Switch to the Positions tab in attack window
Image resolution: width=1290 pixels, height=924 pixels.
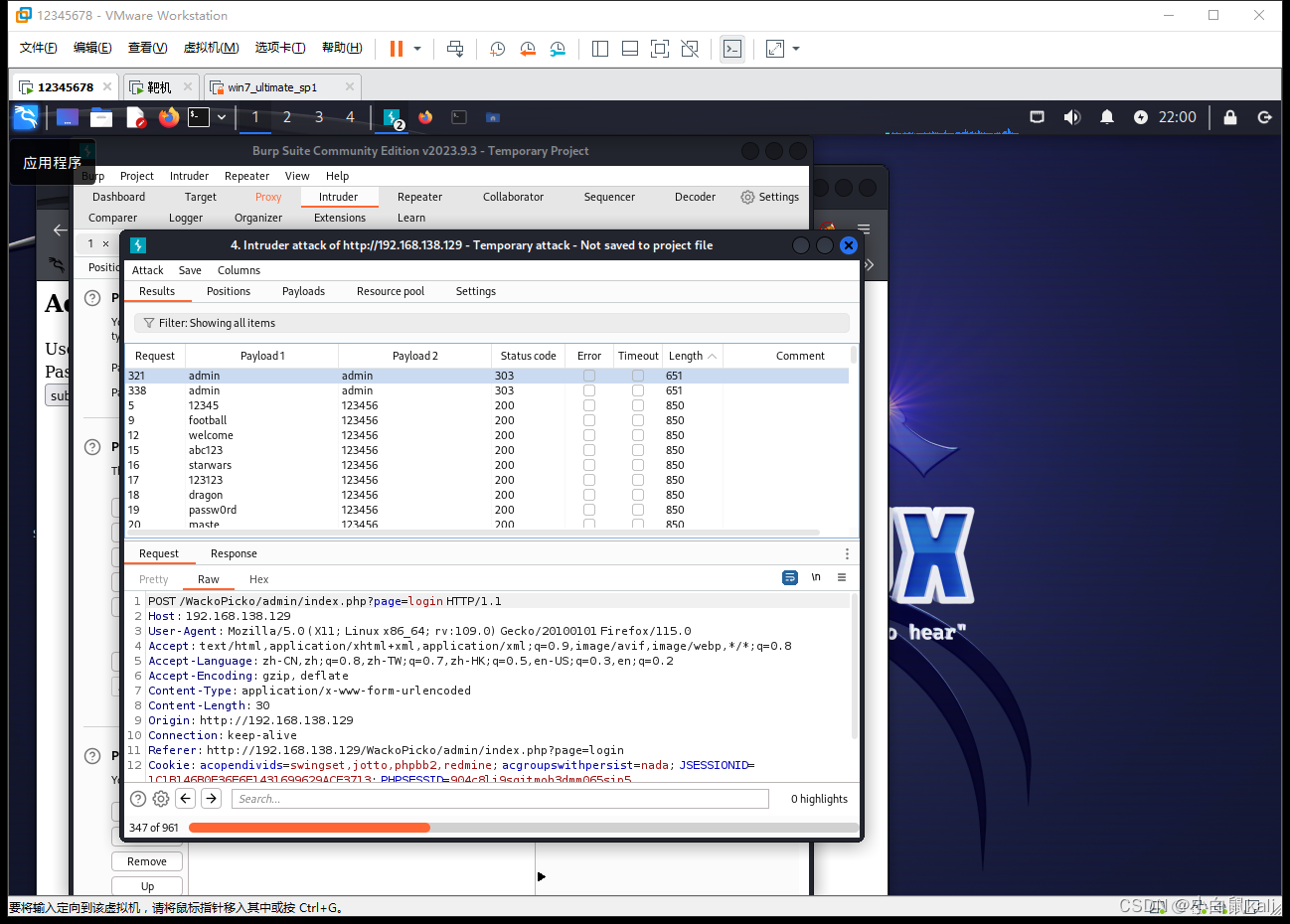[x=229, y=291]
